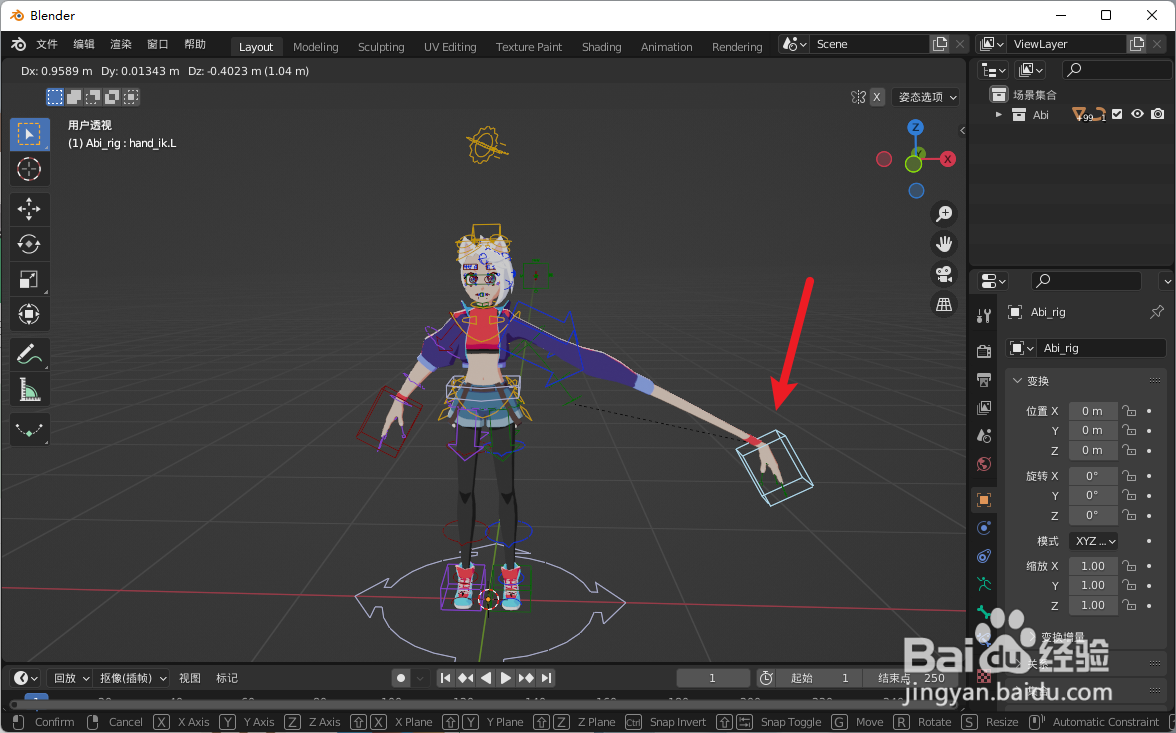Select the Scale tool
Image resolution: width=1176 pixels, height=733 pixels.
pos(29,279)
